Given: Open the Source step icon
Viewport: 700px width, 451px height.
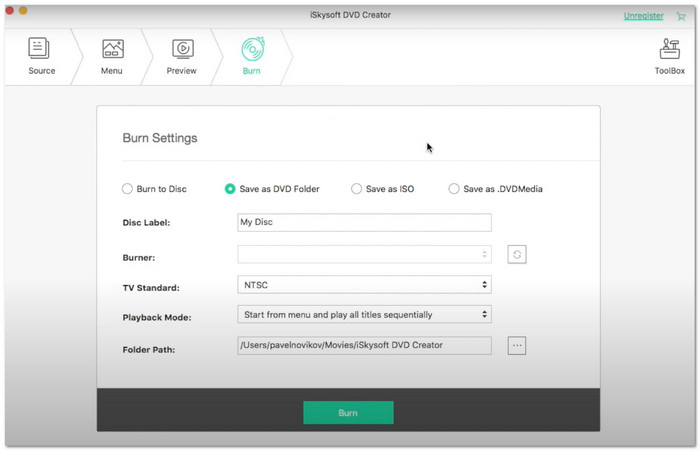Looking at the screenshot, I should click(x=39, y=48).
